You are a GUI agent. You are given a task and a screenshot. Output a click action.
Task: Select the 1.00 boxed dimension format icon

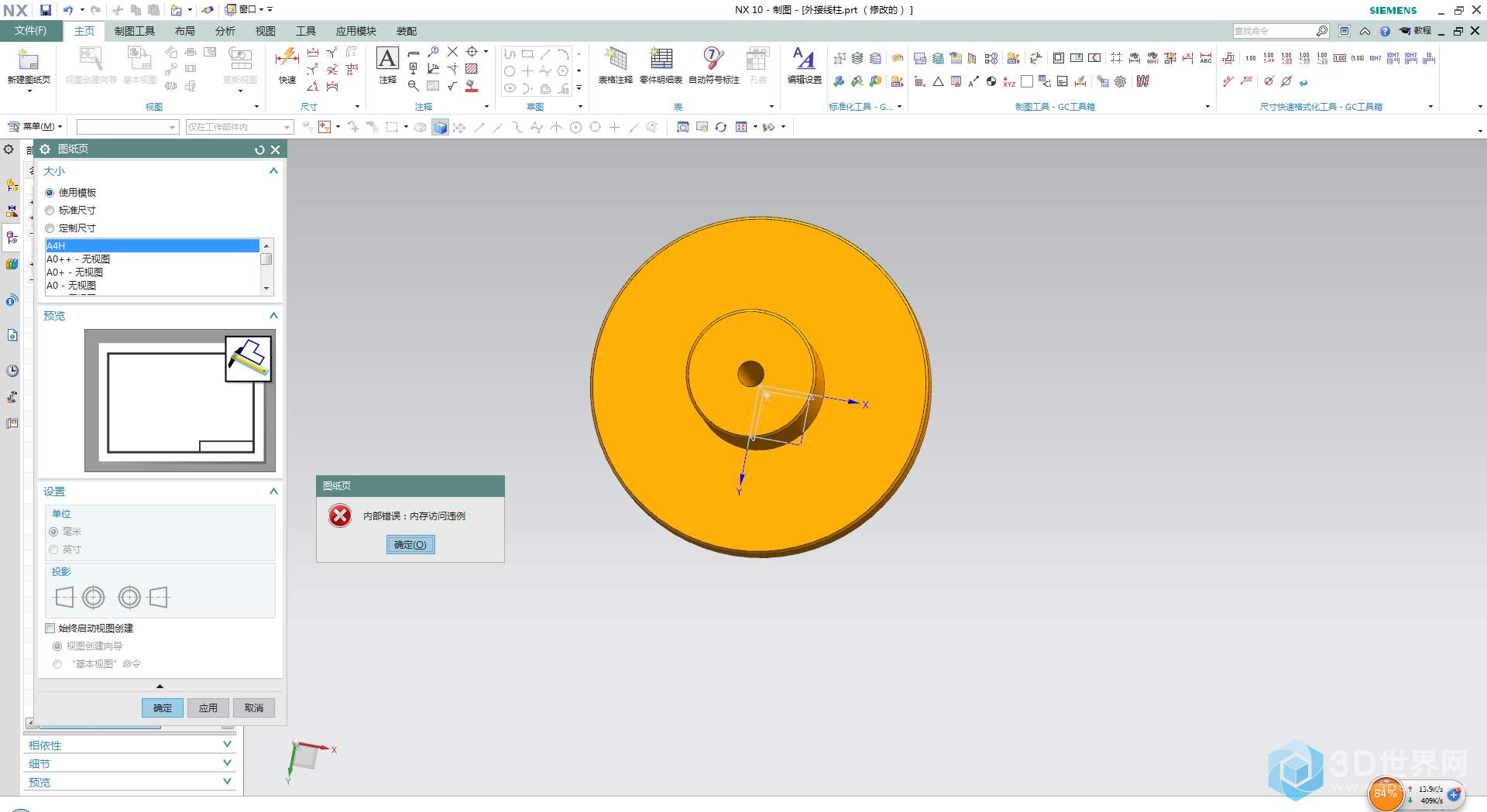click(x=1340, y=58)
